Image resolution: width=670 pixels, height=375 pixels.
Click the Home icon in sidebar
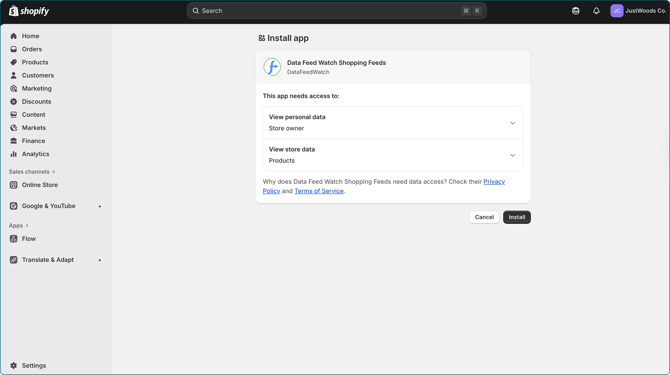pyautogui.click(x=14, y=36)
